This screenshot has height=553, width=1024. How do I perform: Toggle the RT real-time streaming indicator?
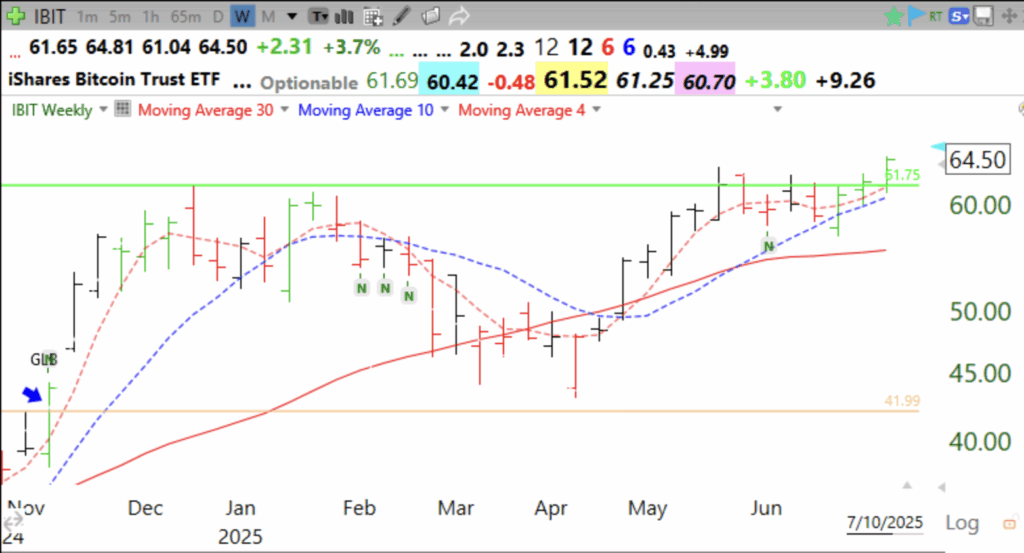point(936,16)
